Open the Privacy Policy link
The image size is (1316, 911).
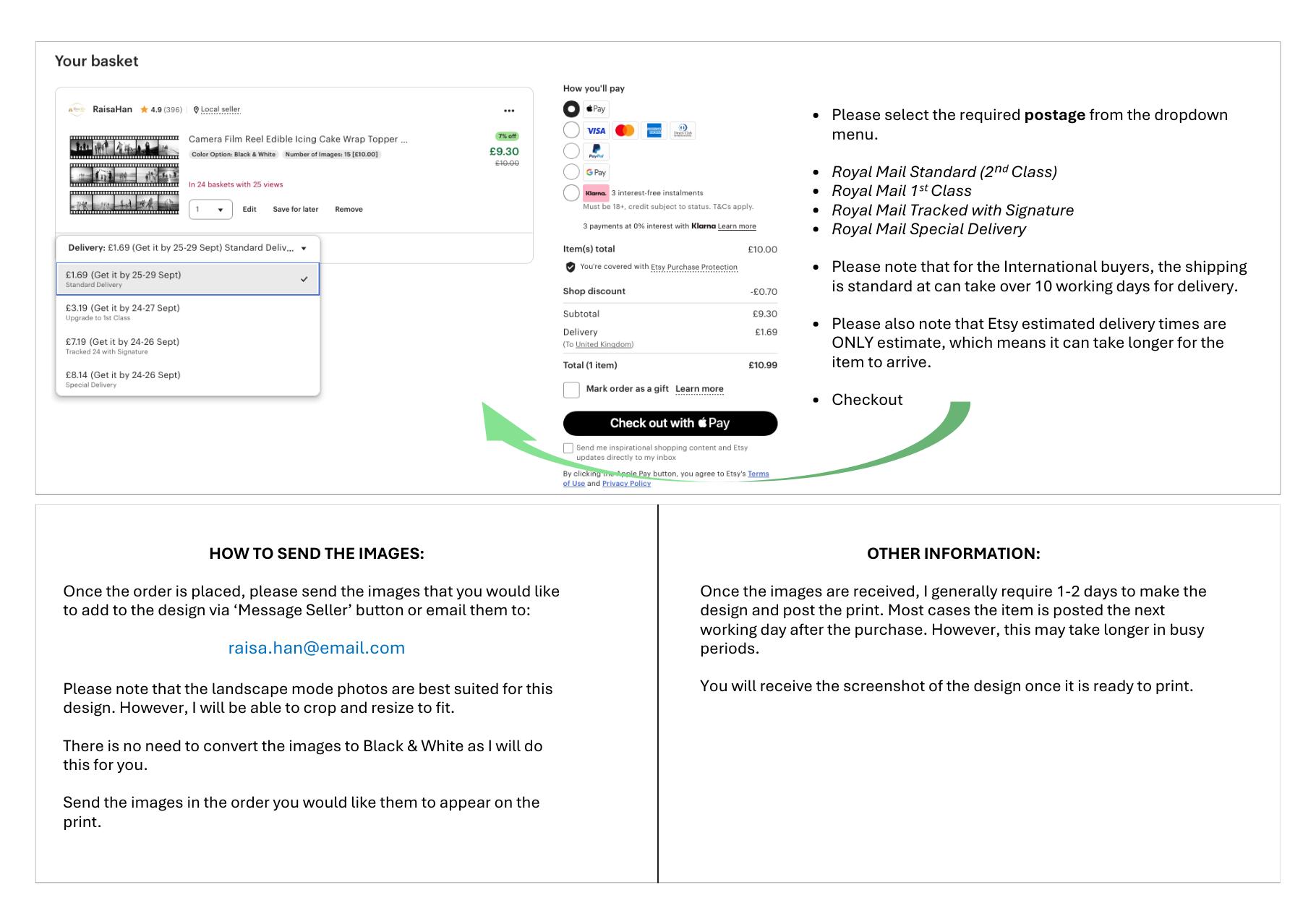[626, 484]
